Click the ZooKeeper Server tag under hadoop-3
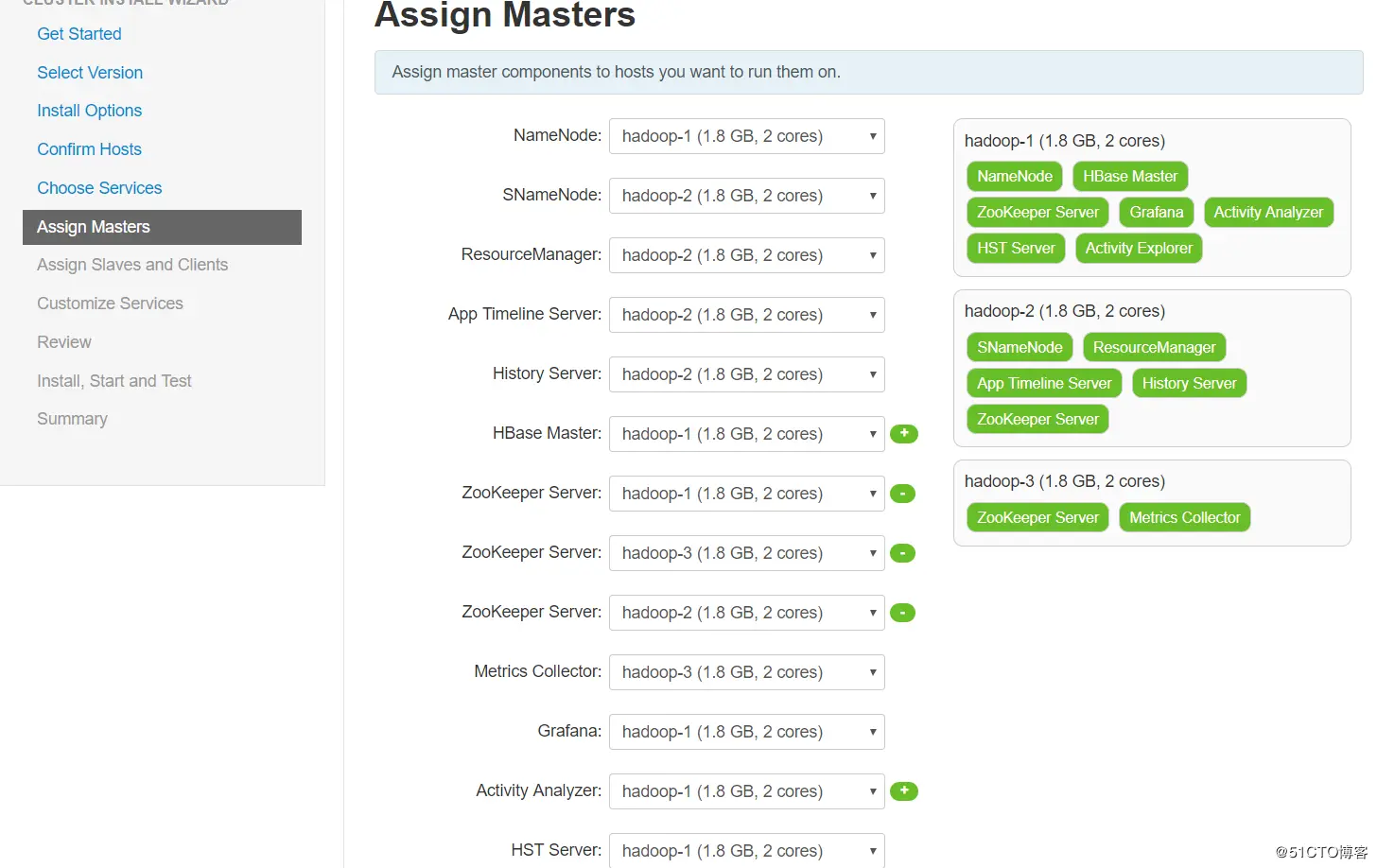Viewport: 1377px width, 868px height. [1037, 518]
